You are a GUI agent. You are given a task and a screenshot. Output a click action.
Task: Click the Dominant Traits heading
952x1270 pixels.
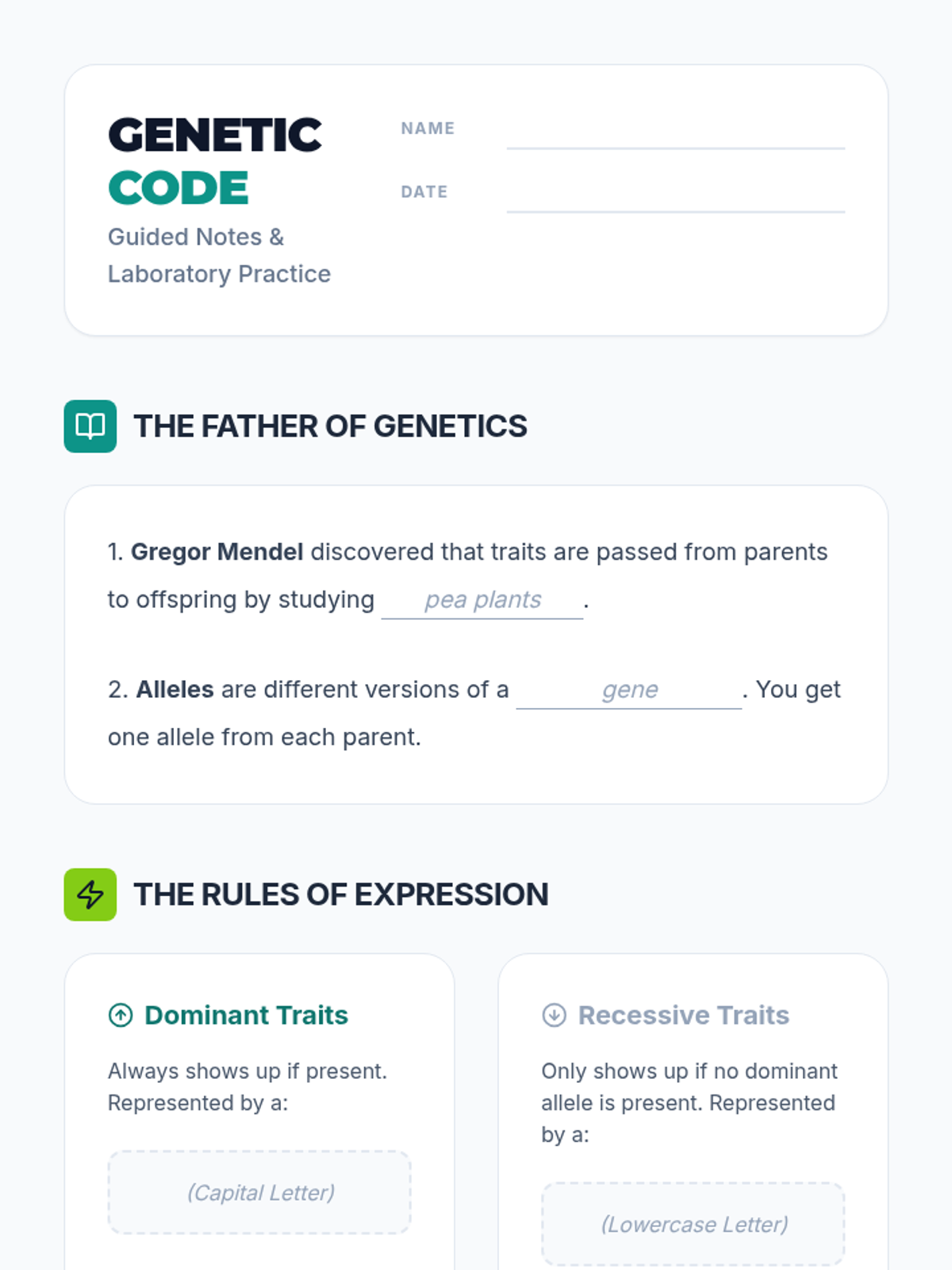[246, 1015]
